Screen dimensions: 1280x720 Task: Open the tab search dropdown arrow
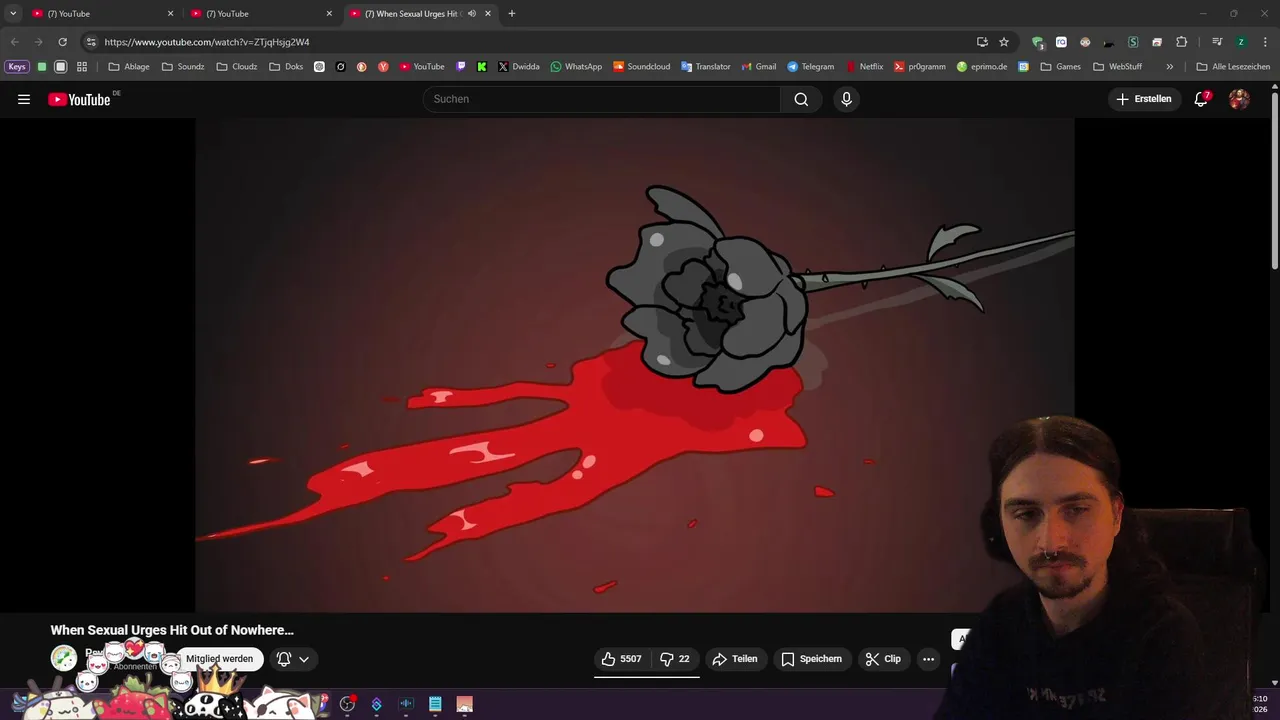click(x=13, y=14)
